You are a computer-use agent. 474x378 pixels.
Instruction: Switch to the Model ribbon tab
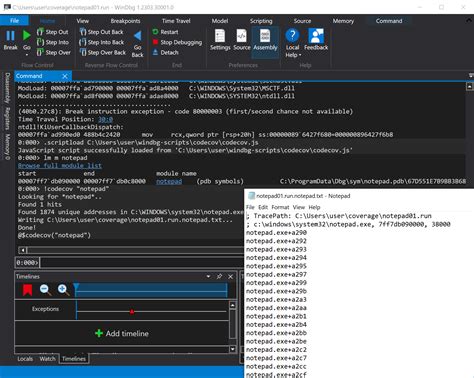(x=220, y=21)
